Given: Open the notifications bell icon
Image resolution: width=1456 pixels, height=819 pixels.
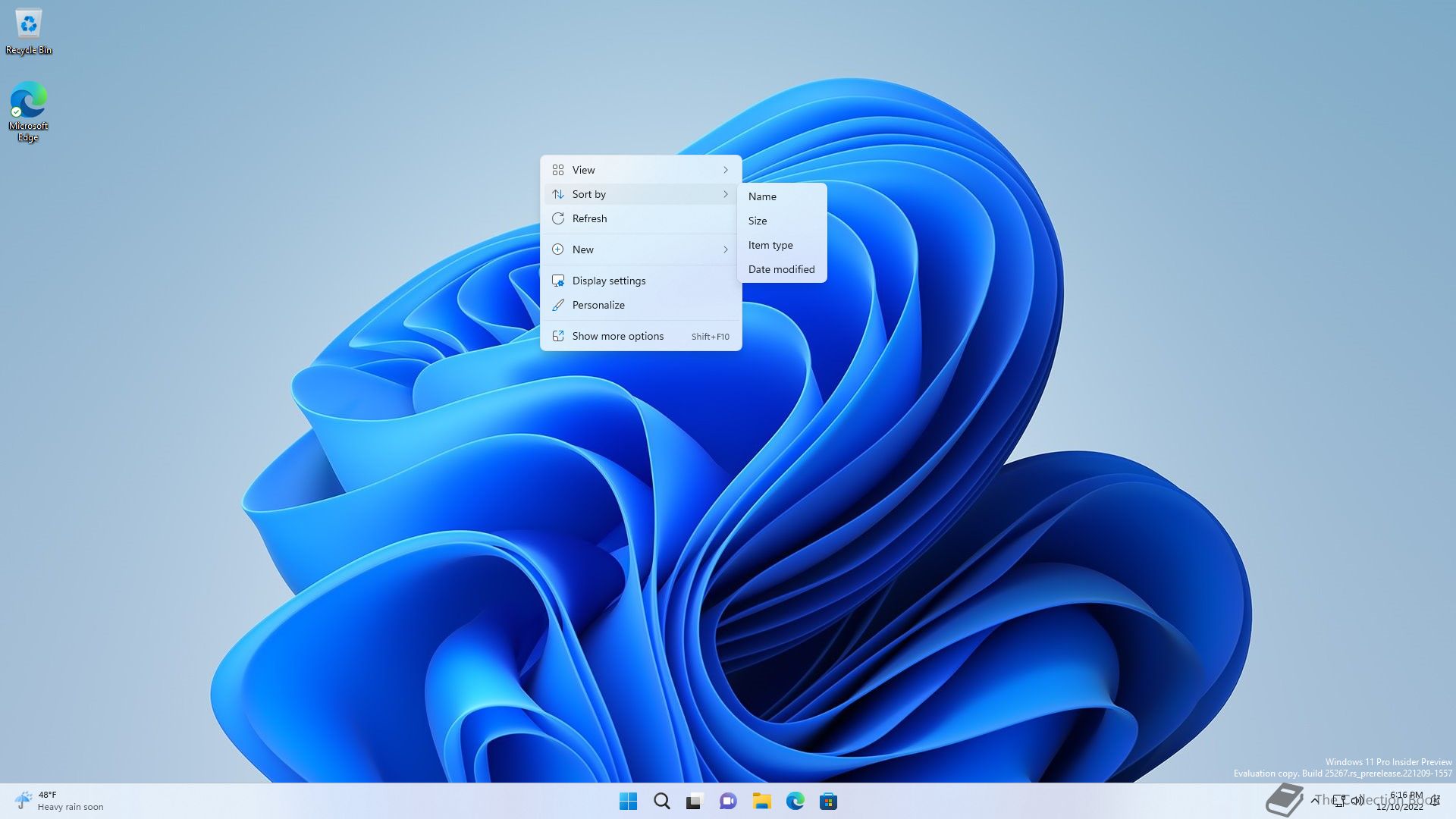Looking at the screenshot, I should point(1435,801).
